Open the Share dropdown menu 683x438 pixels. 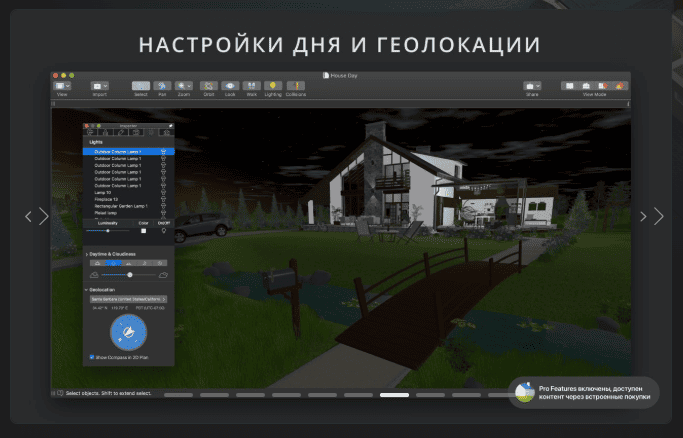point(532,86)
